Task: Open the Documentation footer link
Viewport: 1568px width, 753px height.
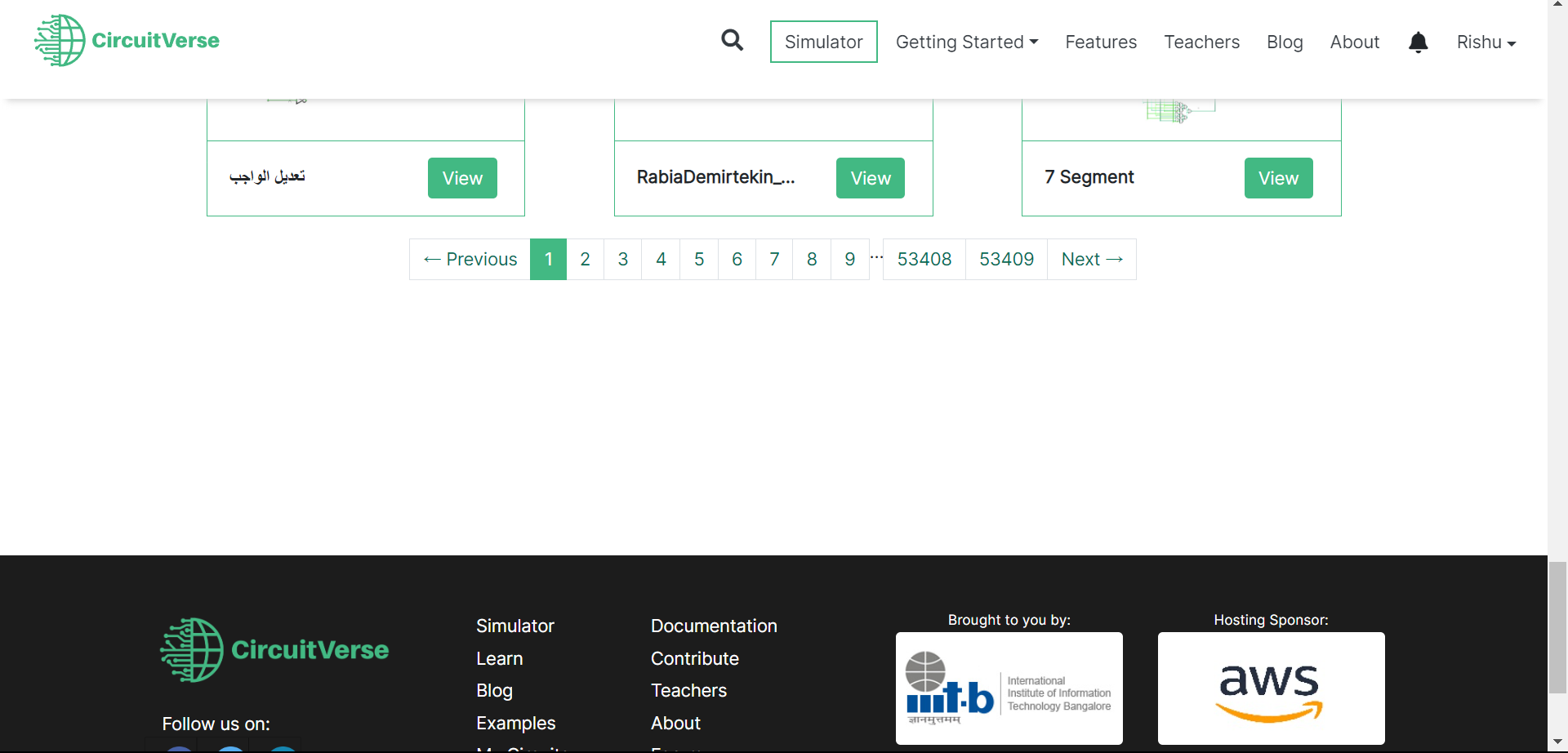Action: (x=713, y=626)
